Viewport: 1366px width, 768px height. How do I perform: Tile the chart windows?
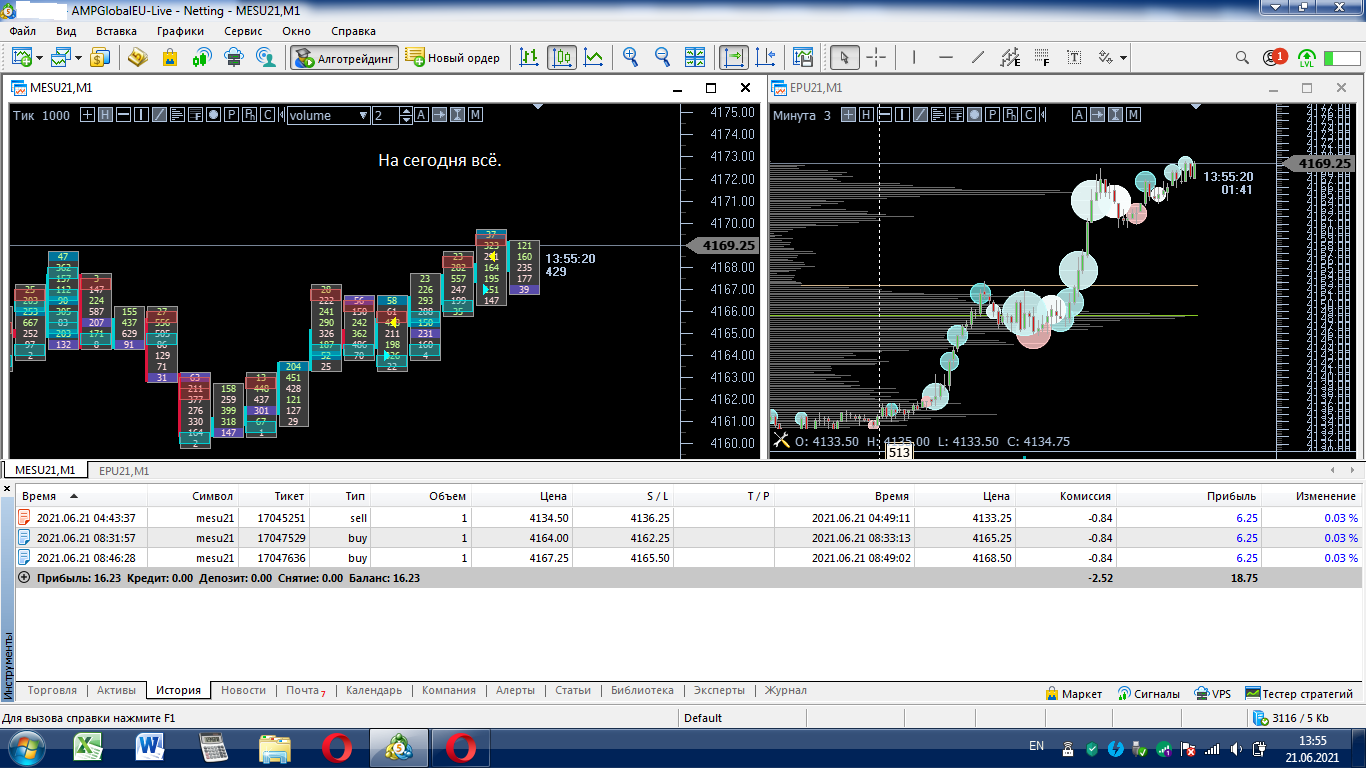695,58
